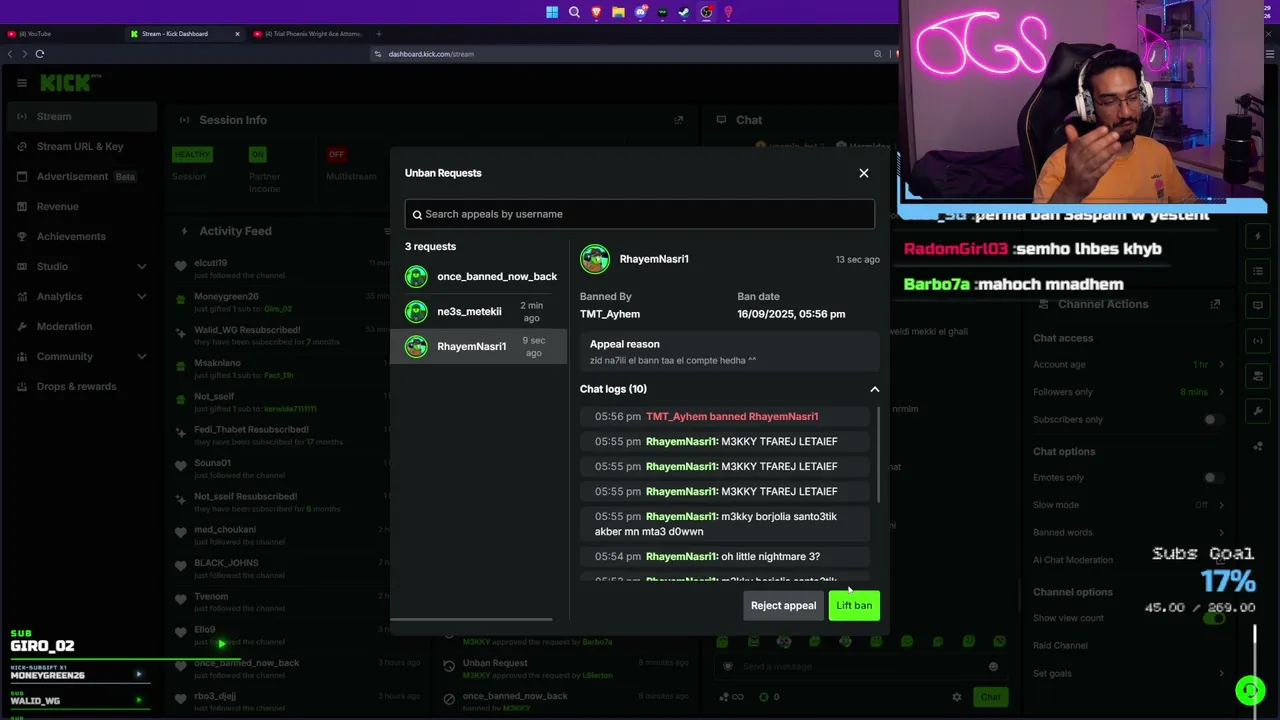Close the Unban Requests dialog

[864, 173]
